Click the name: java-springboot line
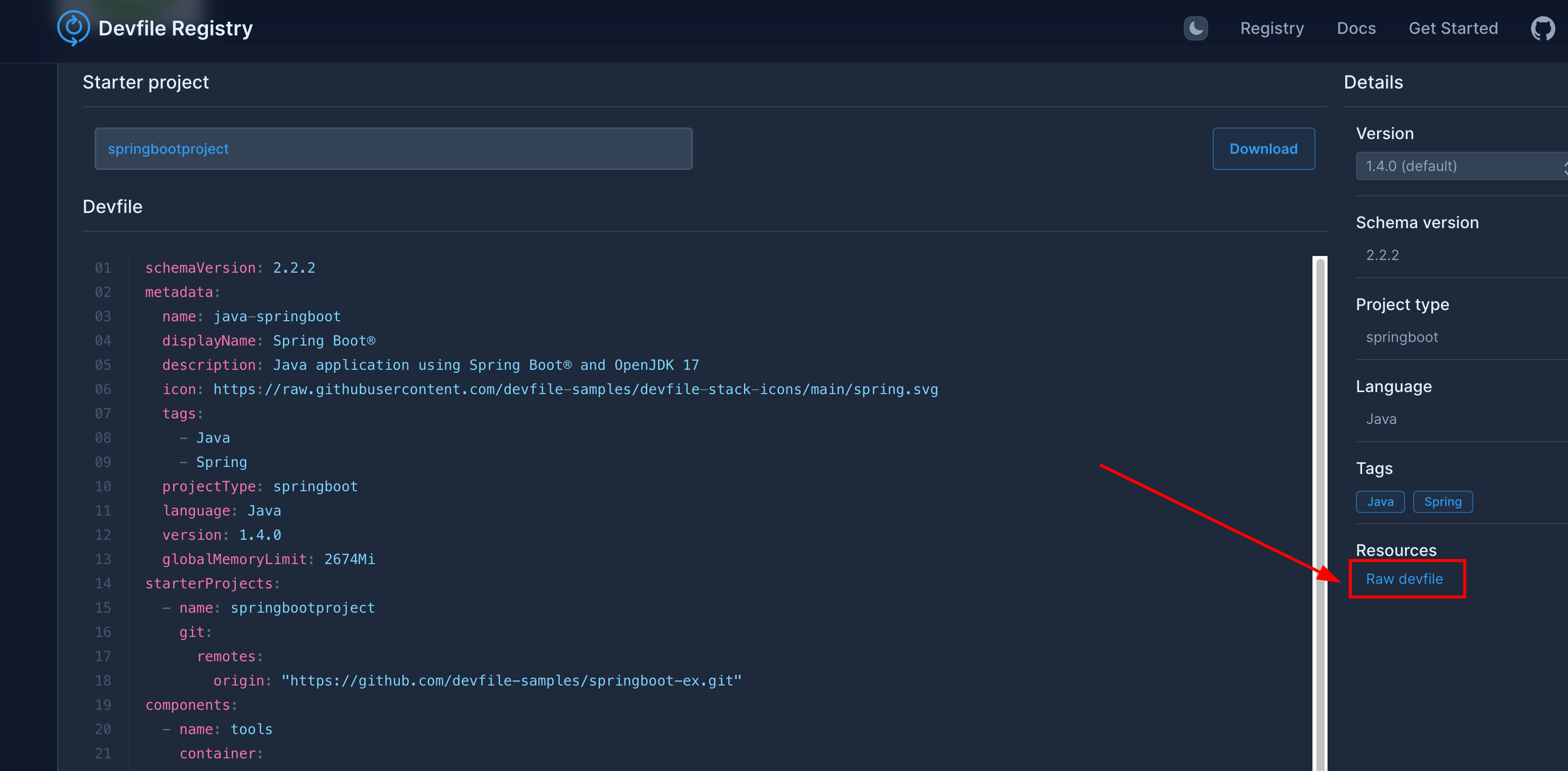1568x771 pixels. 252,316
